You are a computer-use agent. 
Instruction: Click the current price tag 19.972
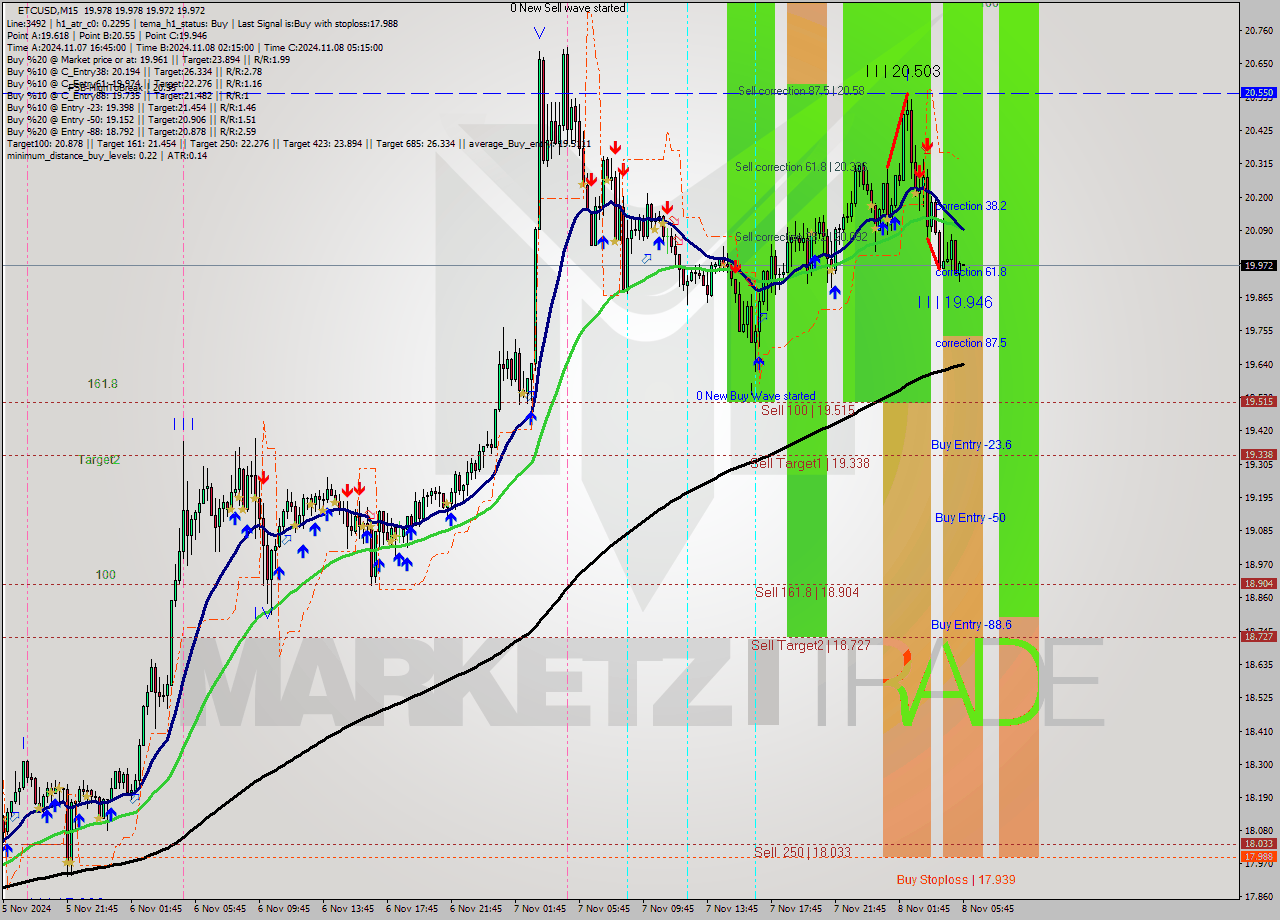coord(1257,265)
